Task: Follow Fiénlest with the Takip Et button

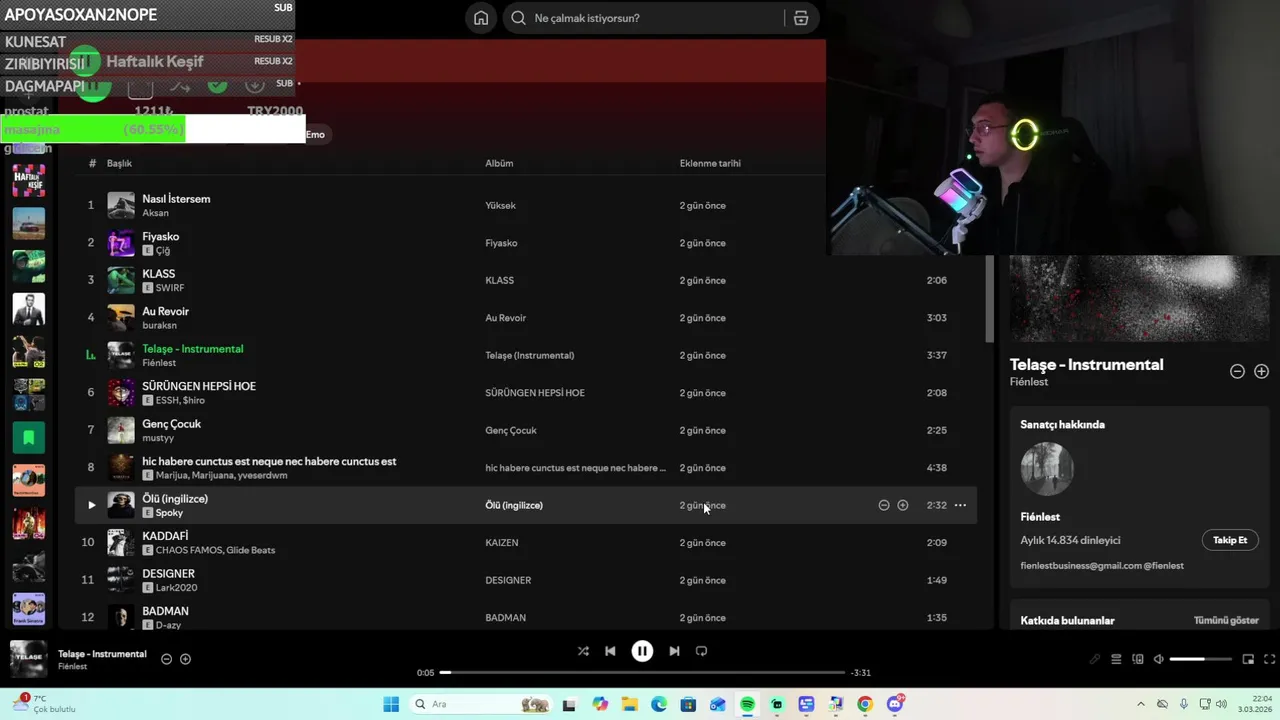Action: click(x=1230, y=540)
